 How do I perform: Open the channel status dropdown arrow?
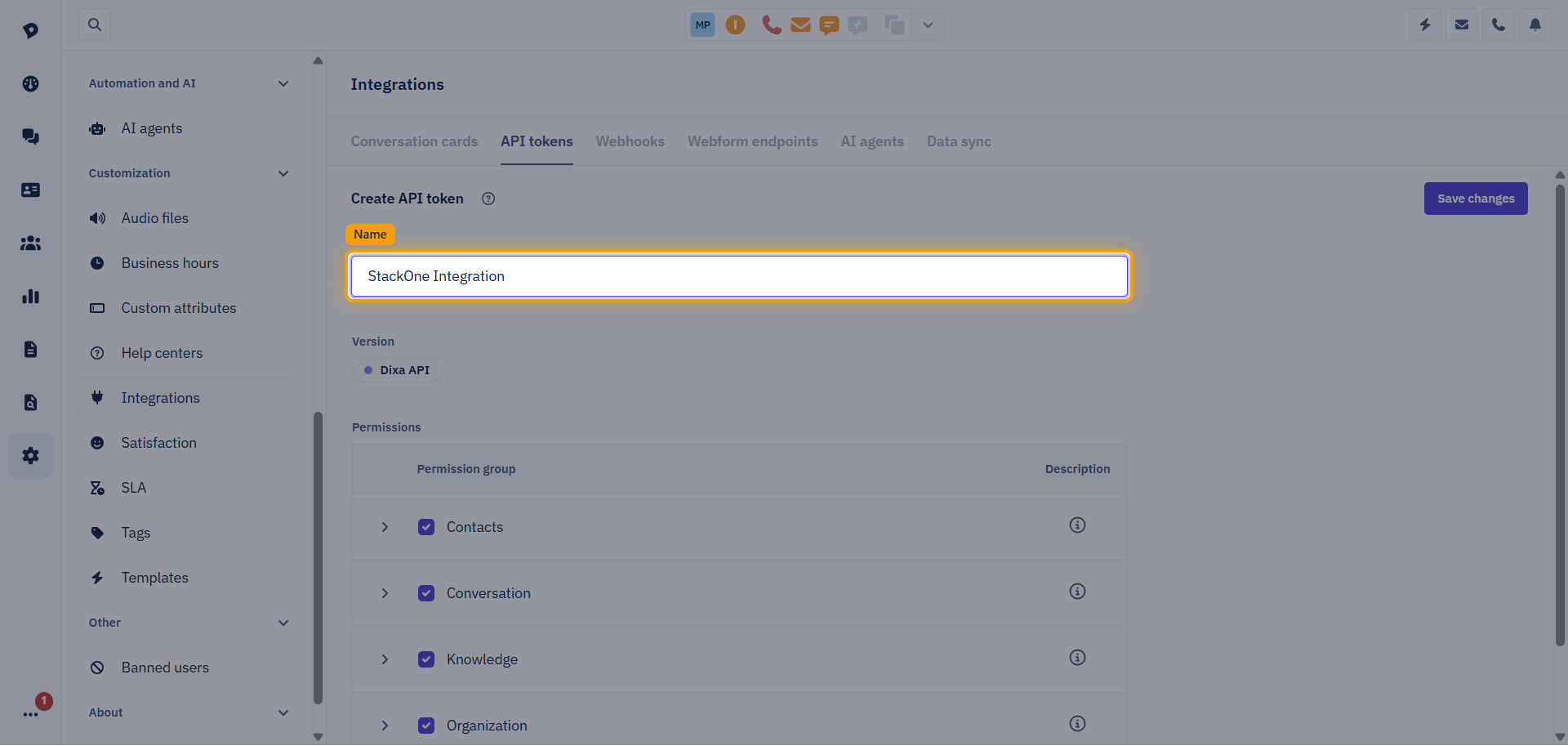click(928, 25)
